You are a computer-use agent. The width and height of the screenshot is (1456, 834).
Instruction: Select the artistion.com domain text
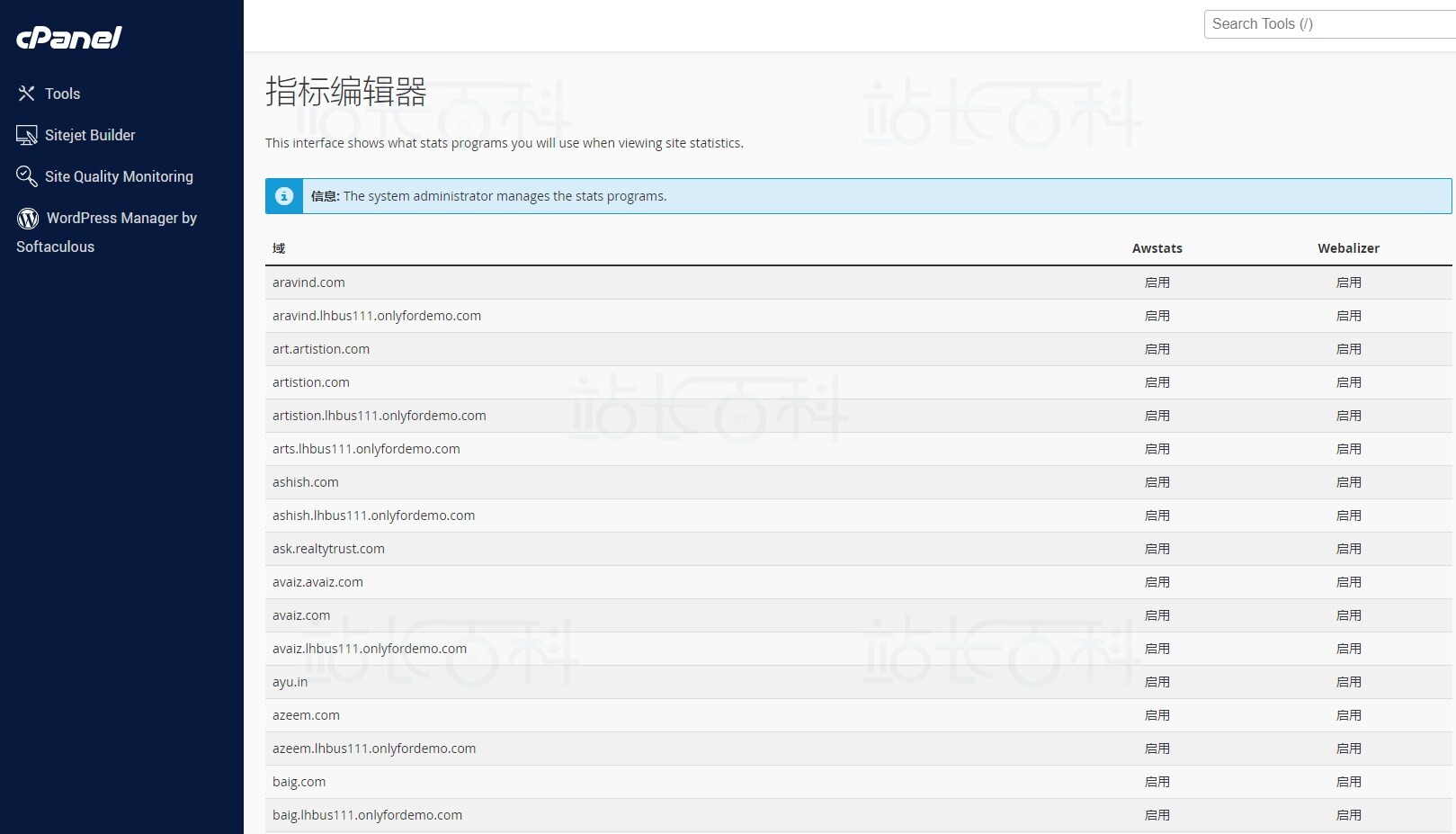pyautogui.click(x=311, y=382)
